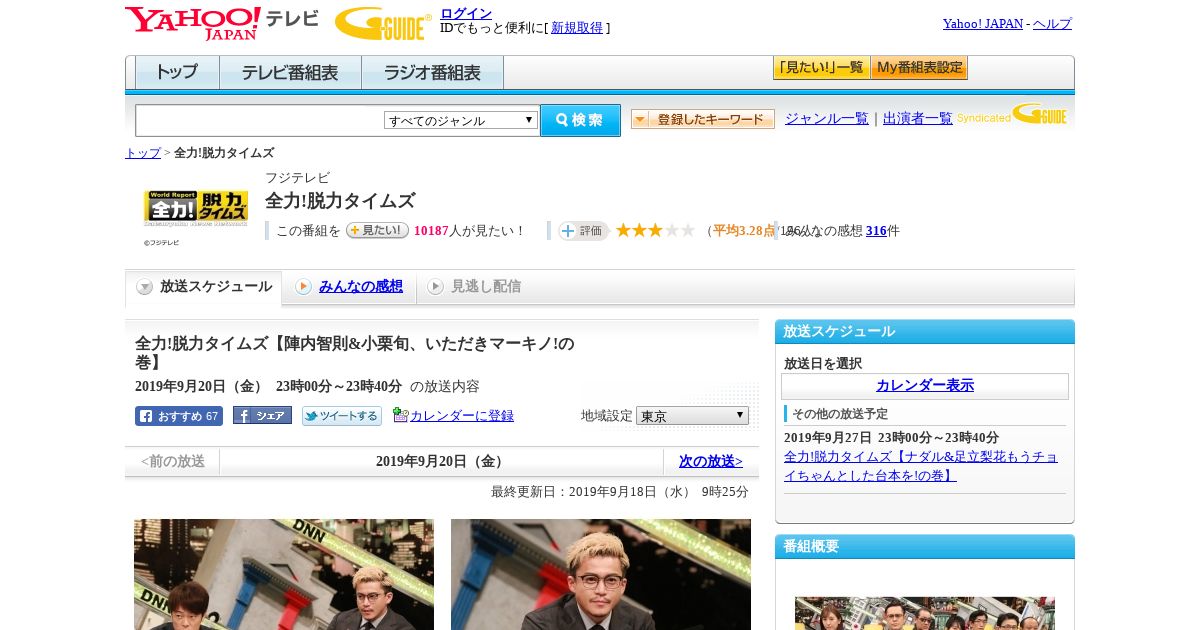Go to 次の放送 next broadcast
Viewport: 1200px width, 630px height.
pyautogui.click(x=711, y=462)
